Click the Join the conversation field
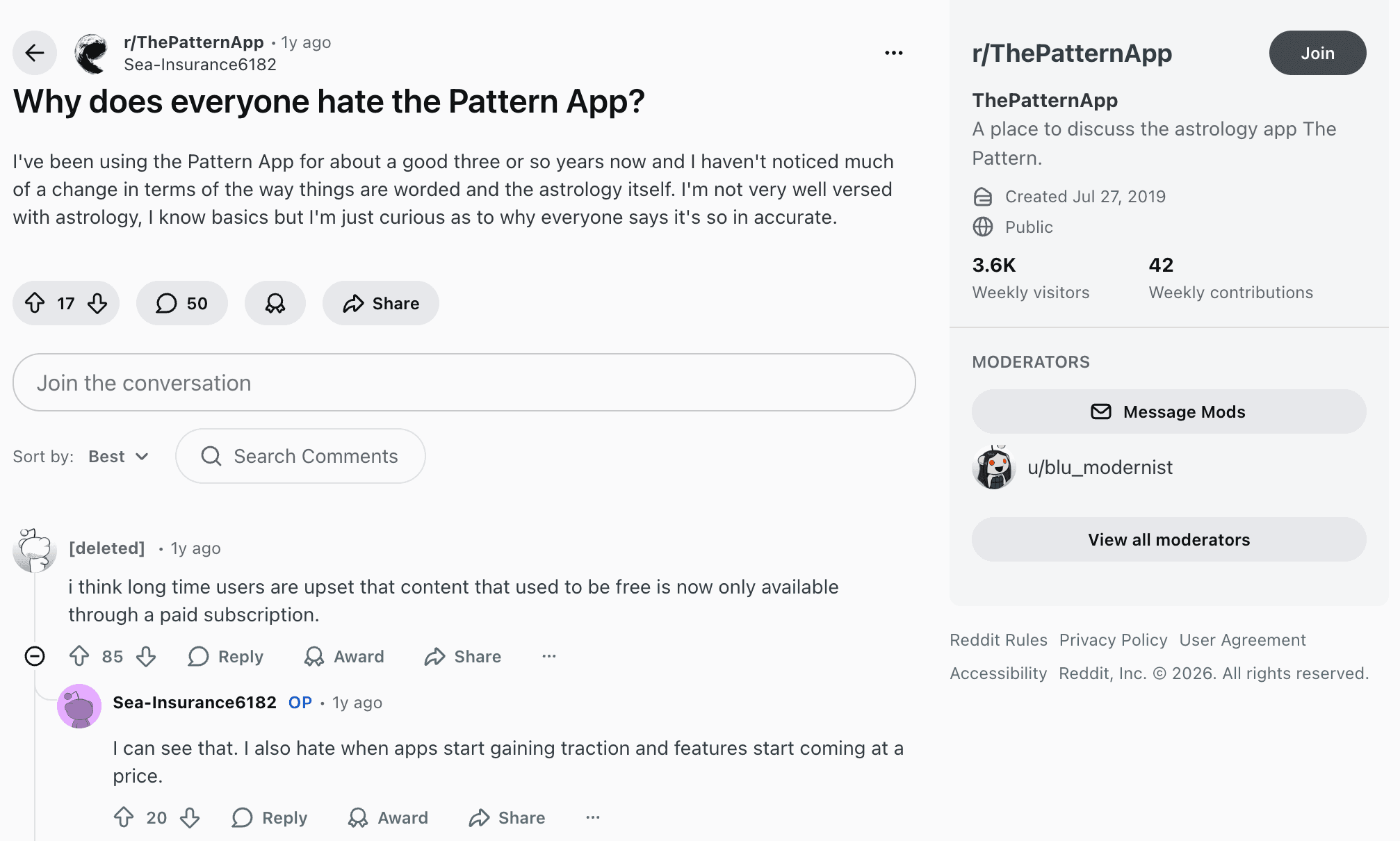The width and height of the screenshot is (1400, 841). coord(464,382)
